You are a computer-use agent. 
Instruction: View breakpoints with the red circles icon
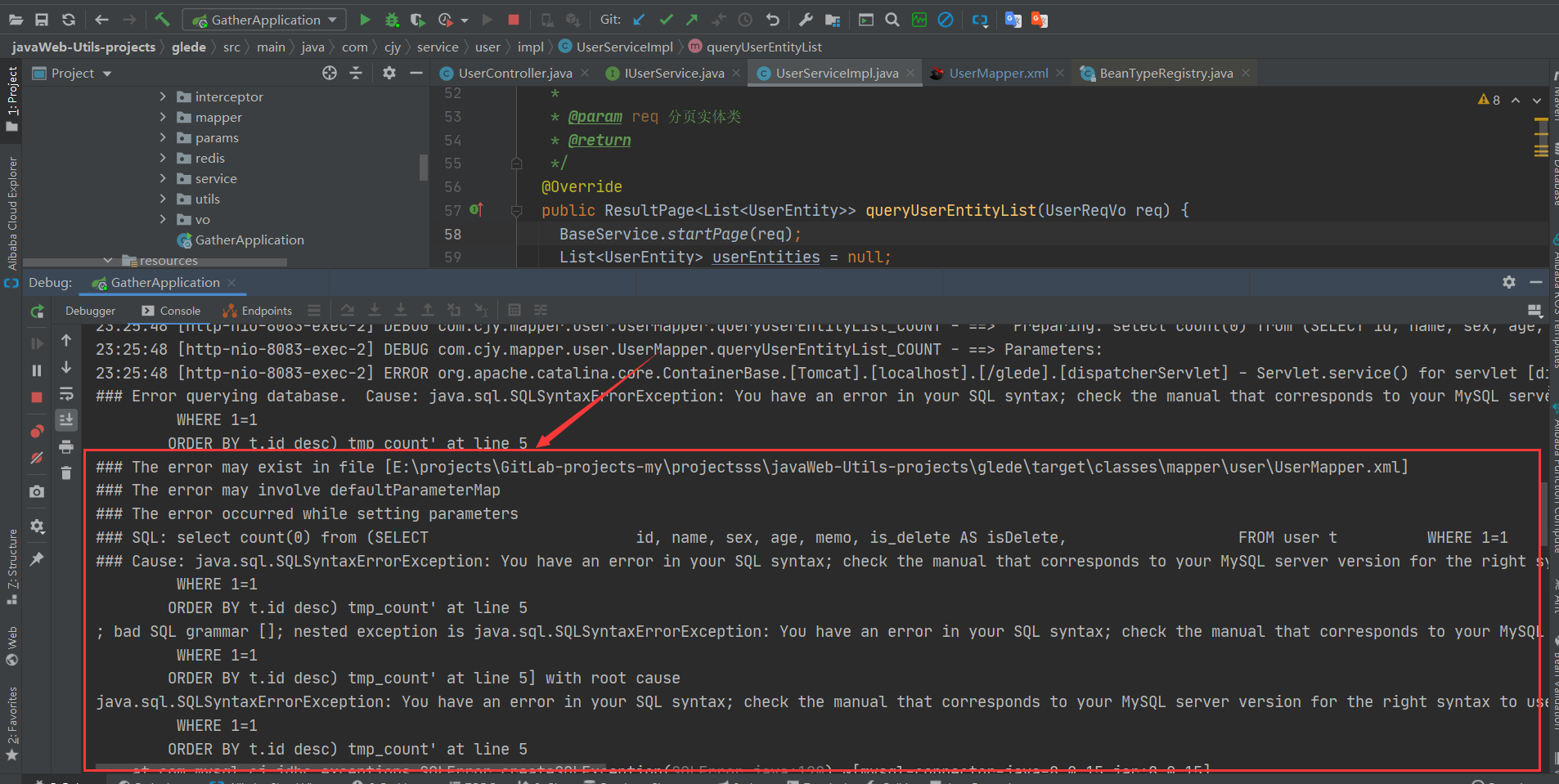coord(37,431)
